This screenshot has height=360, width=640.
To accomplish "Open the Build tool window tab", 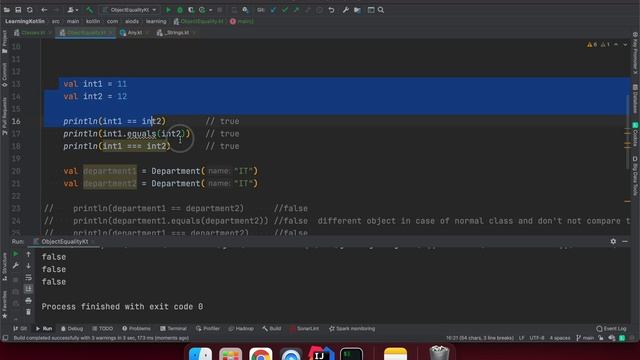I will click(272, 329).
